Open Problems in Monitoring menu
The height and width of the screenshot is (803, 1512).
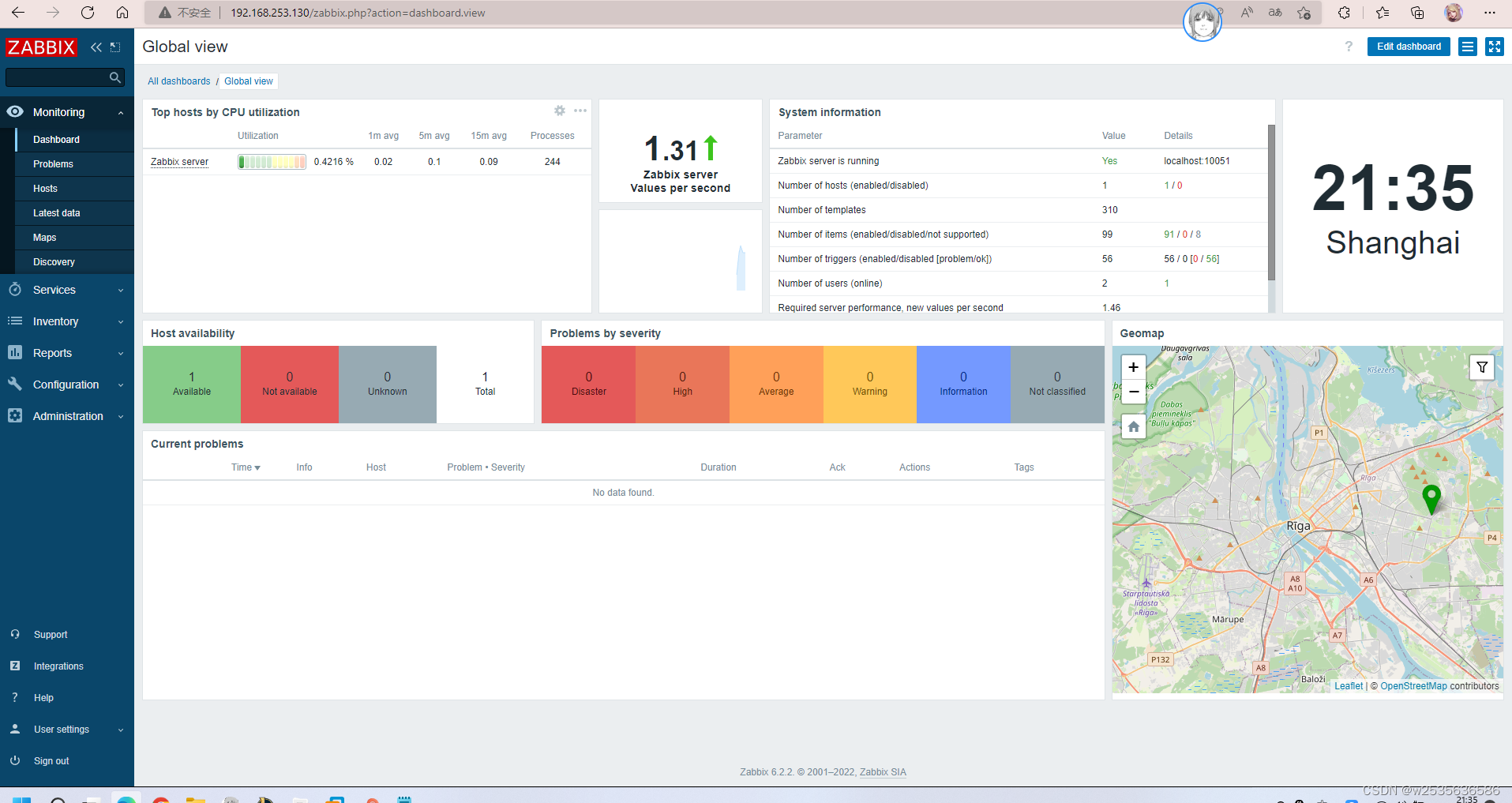pyautogui.click(x=53, y=164)
